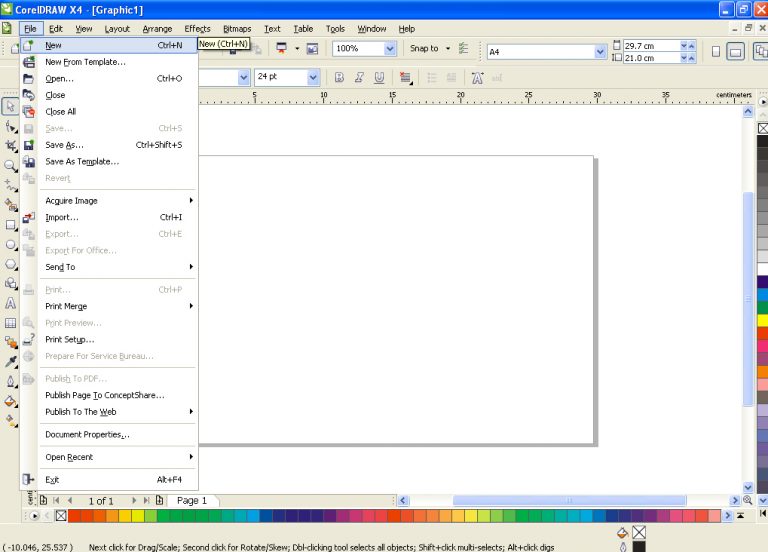This screenshot has width=768, height=552.
Task: Toggle Underline text formatting
Action: (379, 77)
